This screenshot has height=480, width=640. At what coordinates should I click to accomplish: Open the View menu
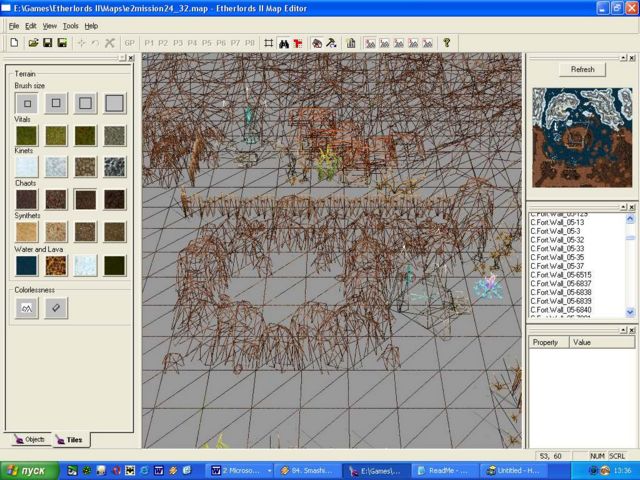(x=50, y=26)
